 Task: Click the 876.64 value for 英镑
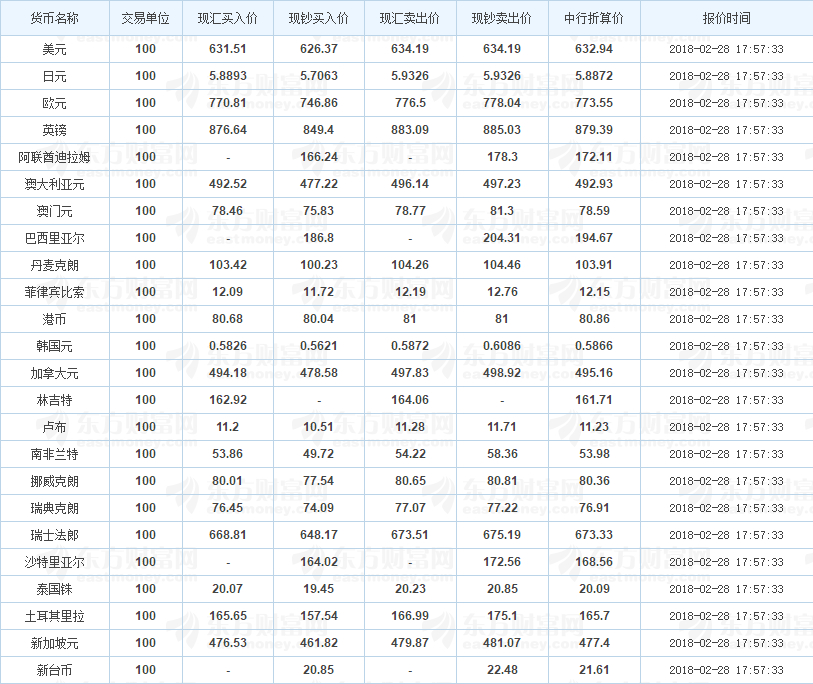228,130
